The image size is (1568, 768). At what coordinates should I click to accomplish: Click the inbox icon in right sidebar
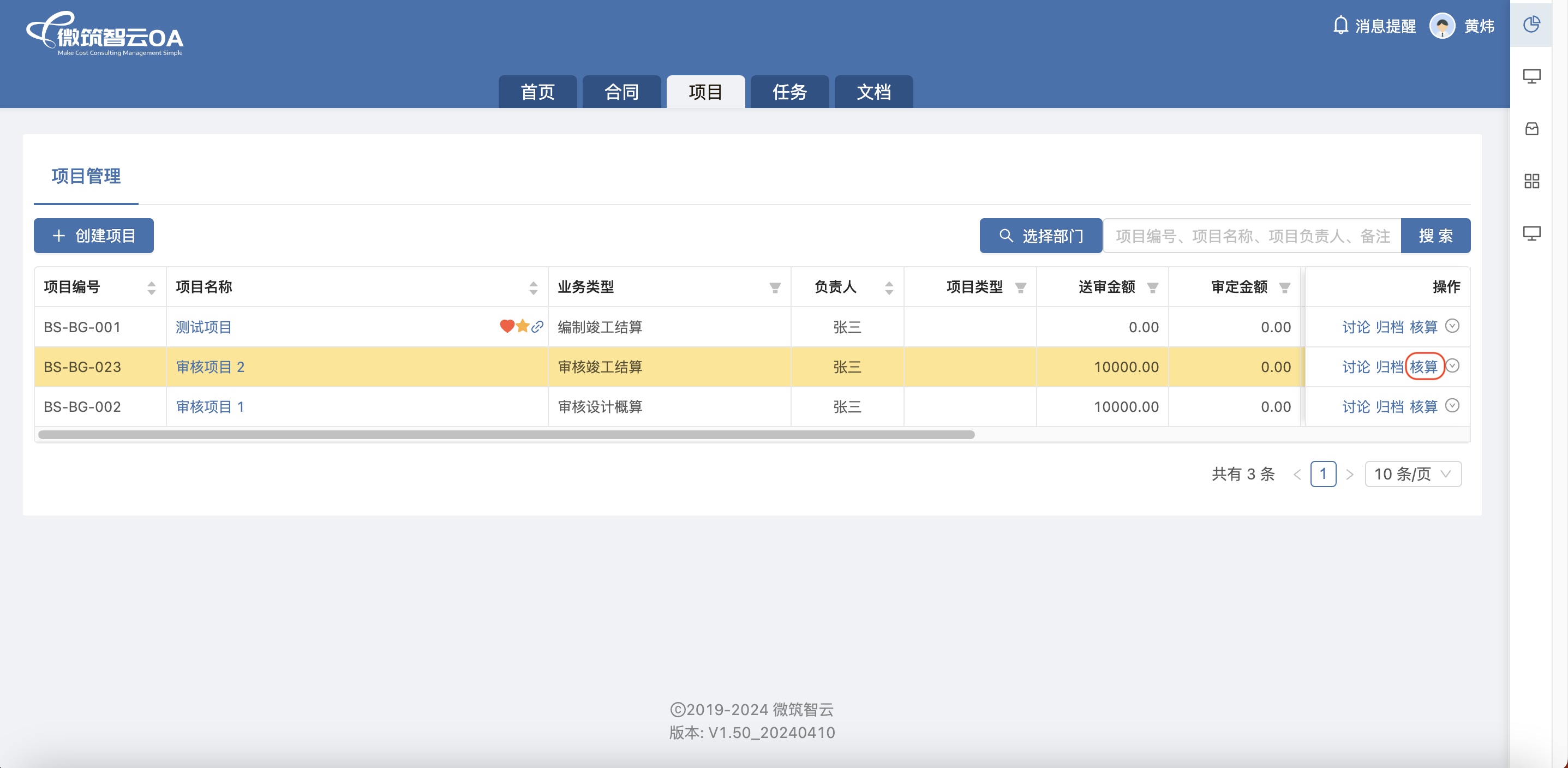[1531, 129]
